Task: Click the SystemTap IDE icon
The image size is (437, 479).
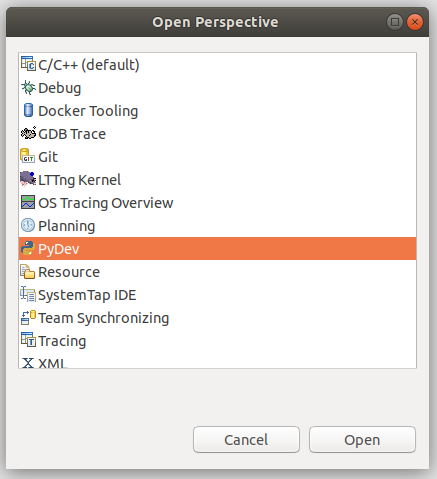Action: click(x=28, y=294)
